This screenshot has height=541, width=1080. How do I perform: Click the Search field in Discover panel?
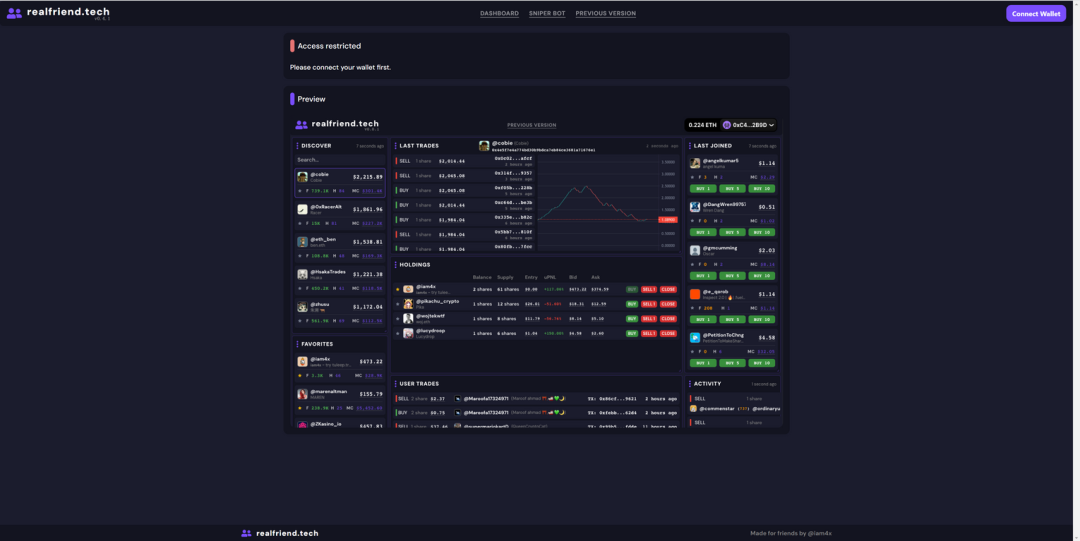[x=340, y=160]
